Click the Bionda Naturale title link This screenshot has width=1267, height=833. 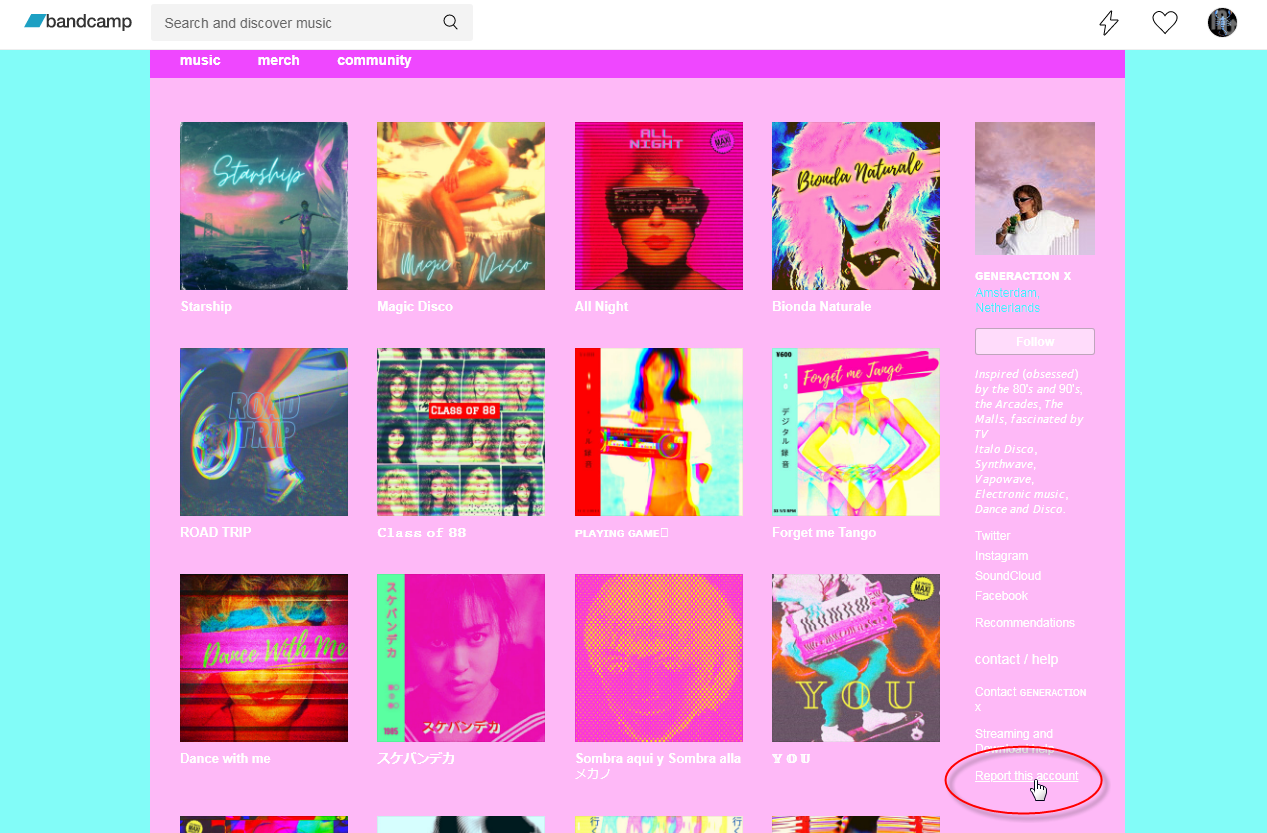[822, 306]
